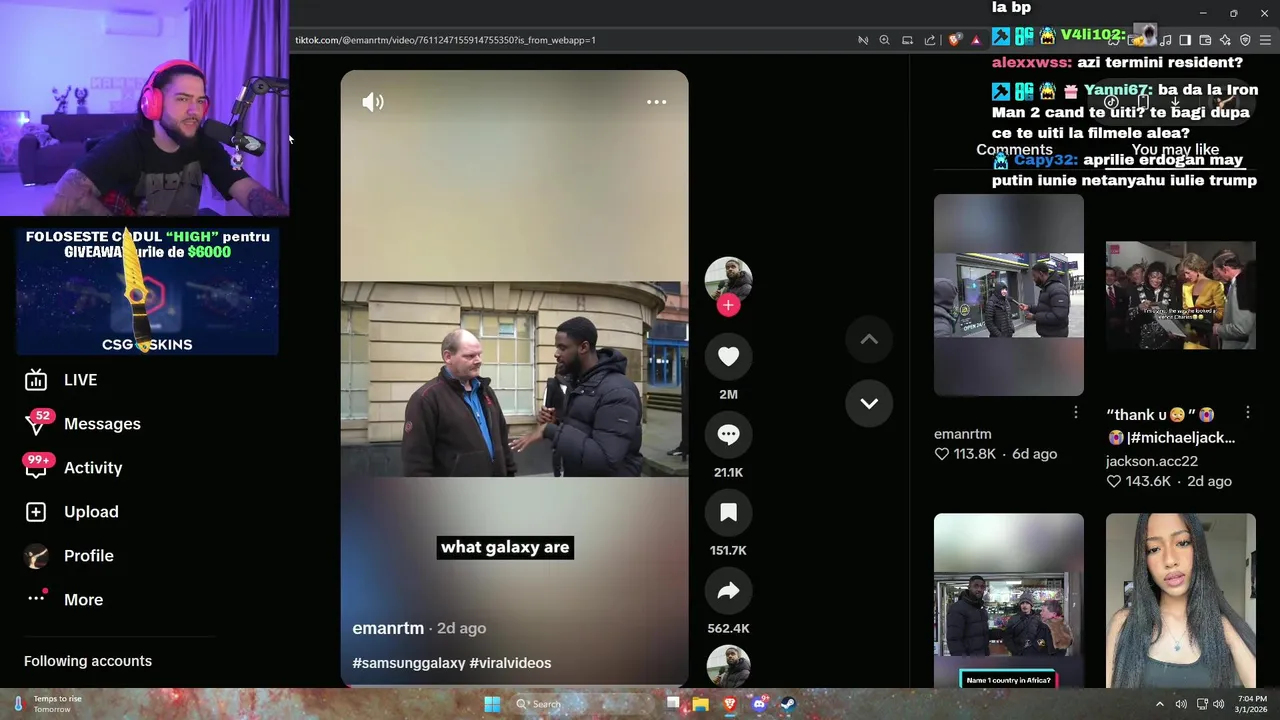Open the Windows Start menu
Image resolution: width=1280 pixels, height=720 pixels.
click(x=492, y=704)
